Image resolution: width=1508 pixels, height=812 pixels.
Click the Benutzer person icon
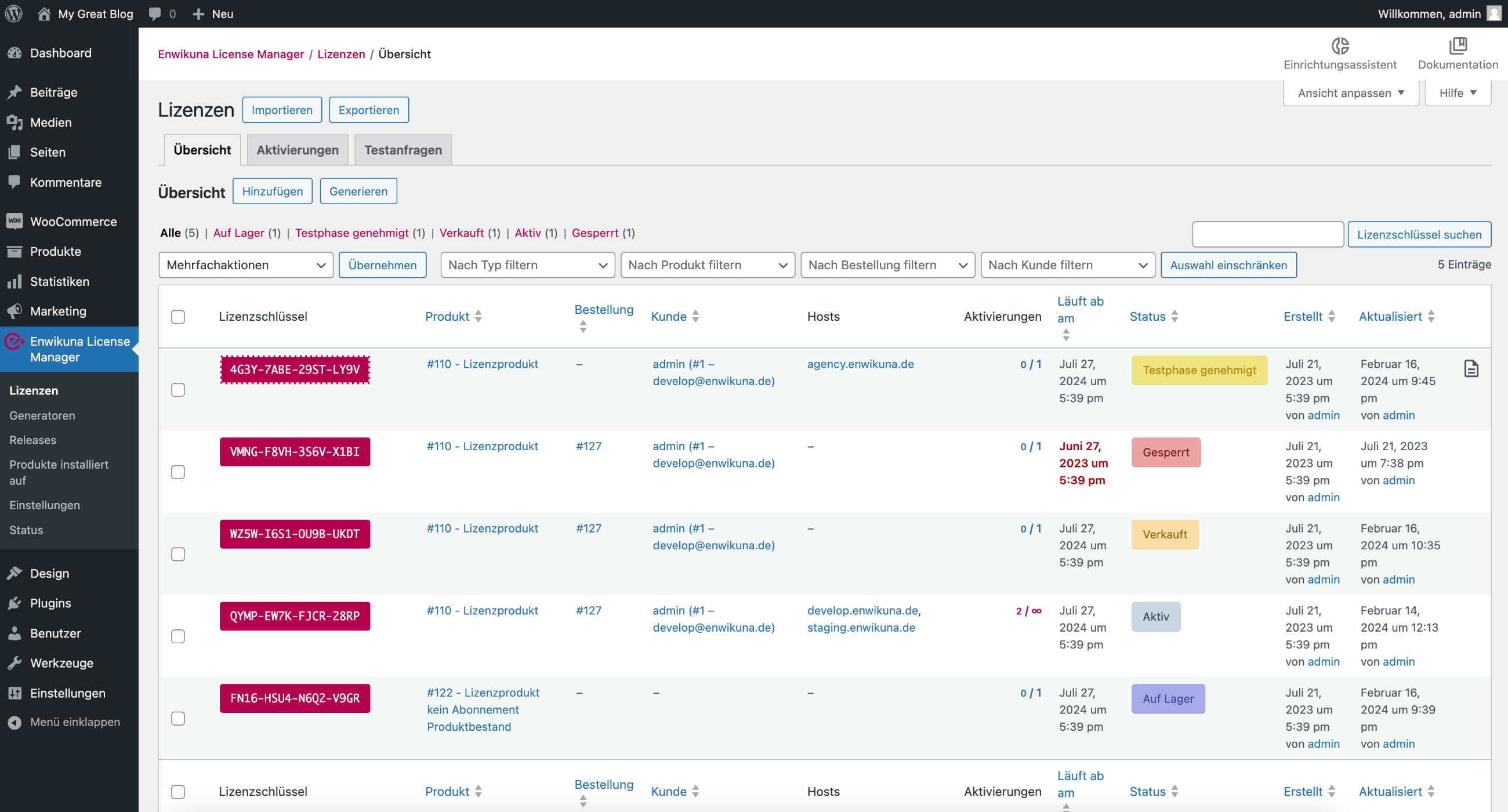[x=14, y=633]
